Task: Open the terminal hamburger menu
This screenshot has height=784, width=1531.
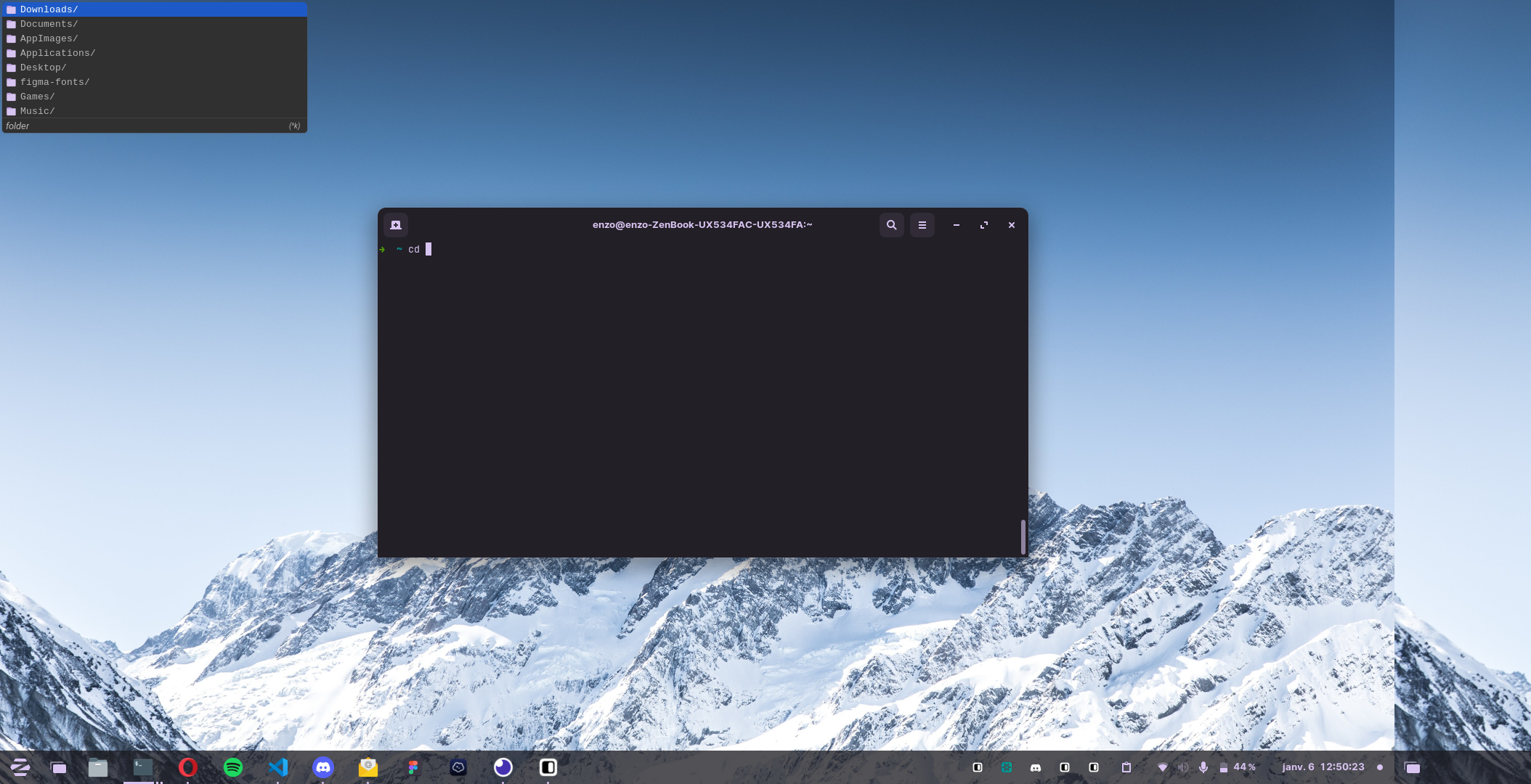Action: point(922,225)
